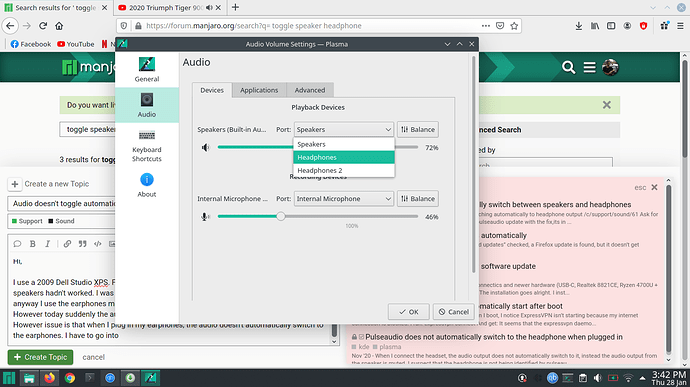
Task: Apply Bold in the forum composer
Action: coord(33,243)
